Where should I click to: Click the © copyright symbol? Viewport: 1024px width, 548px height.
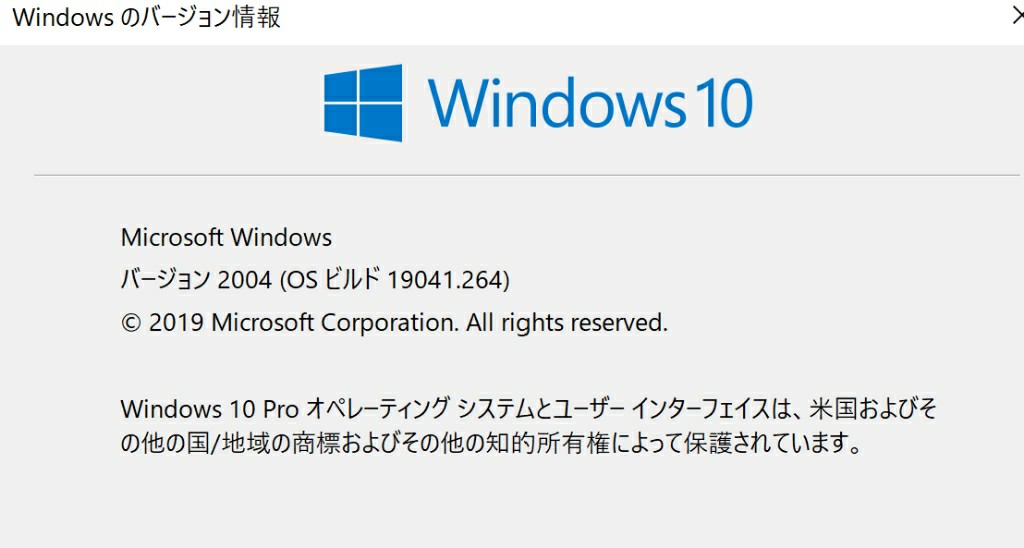131,323
